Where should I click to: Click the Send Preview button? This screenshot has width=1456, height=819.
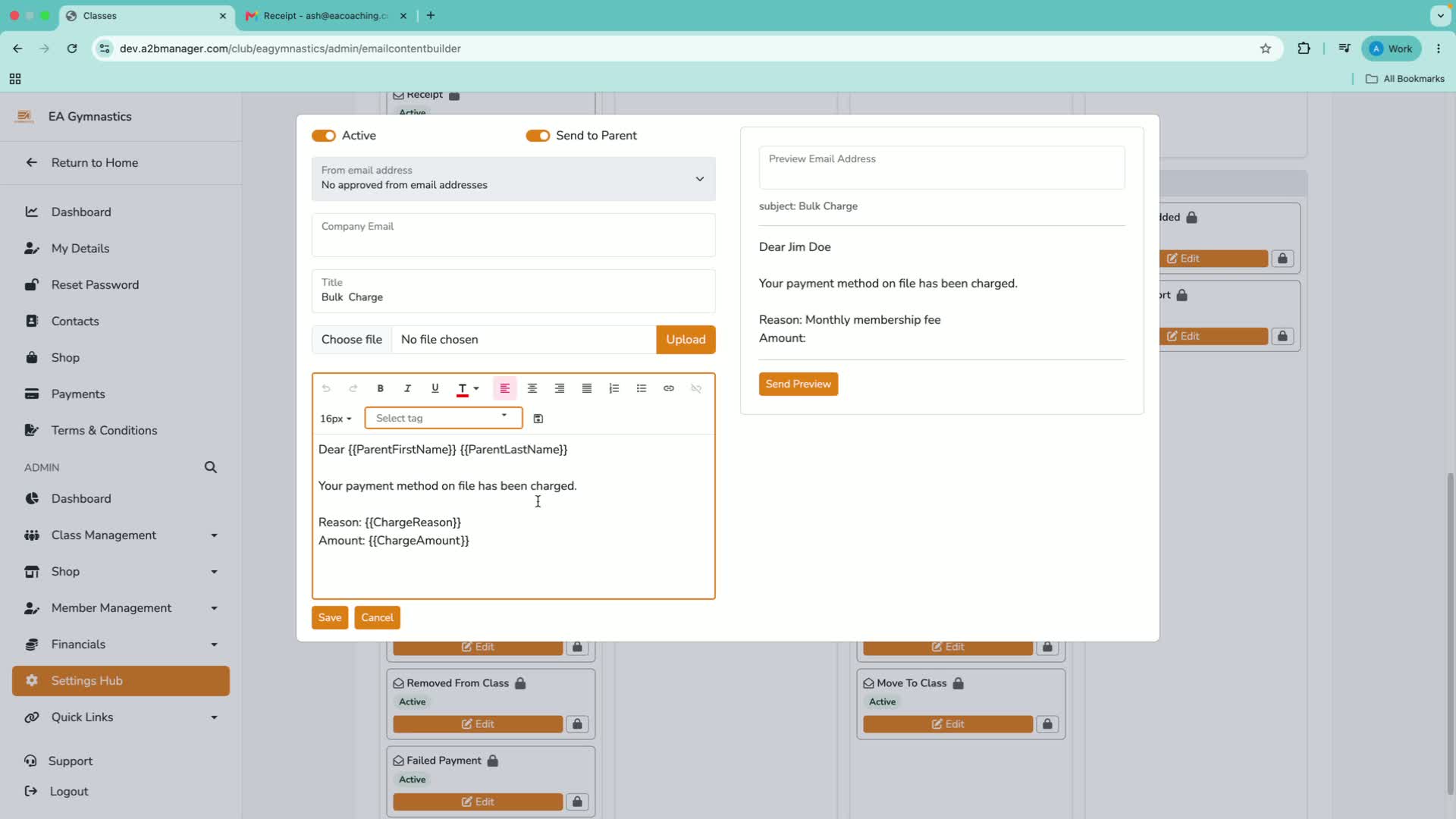click(799, 384)
